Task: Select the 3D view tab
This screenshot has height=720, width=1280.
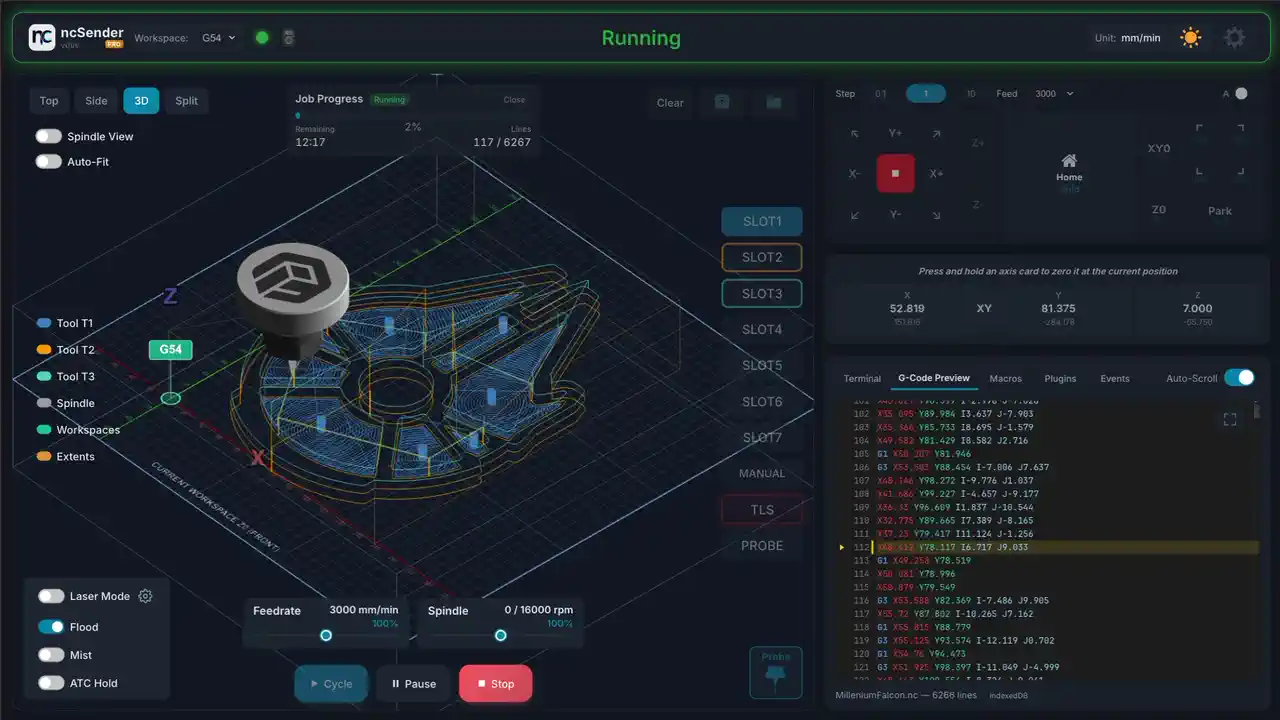Action: (141, 100)
